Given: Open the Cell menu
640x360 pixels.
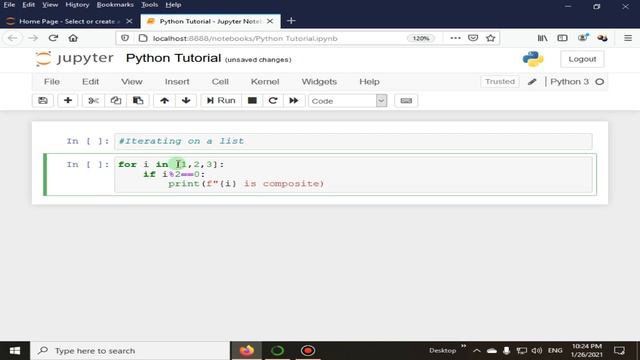Looking at the screenshot, I should coord(220,82).
